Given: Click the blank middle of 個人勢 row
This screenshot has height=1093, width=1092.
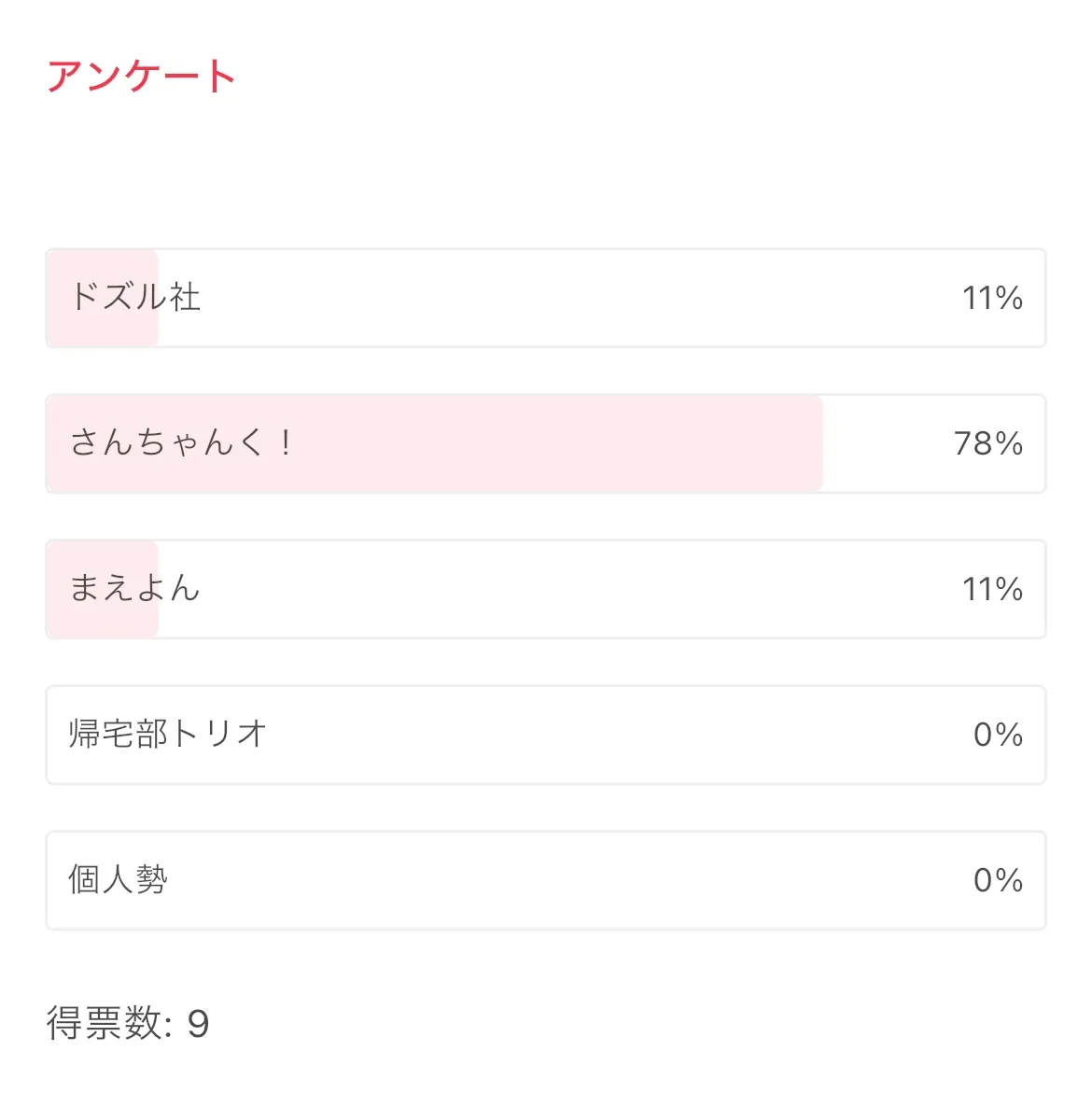Looking at the screenshot, I should point(560,881).
